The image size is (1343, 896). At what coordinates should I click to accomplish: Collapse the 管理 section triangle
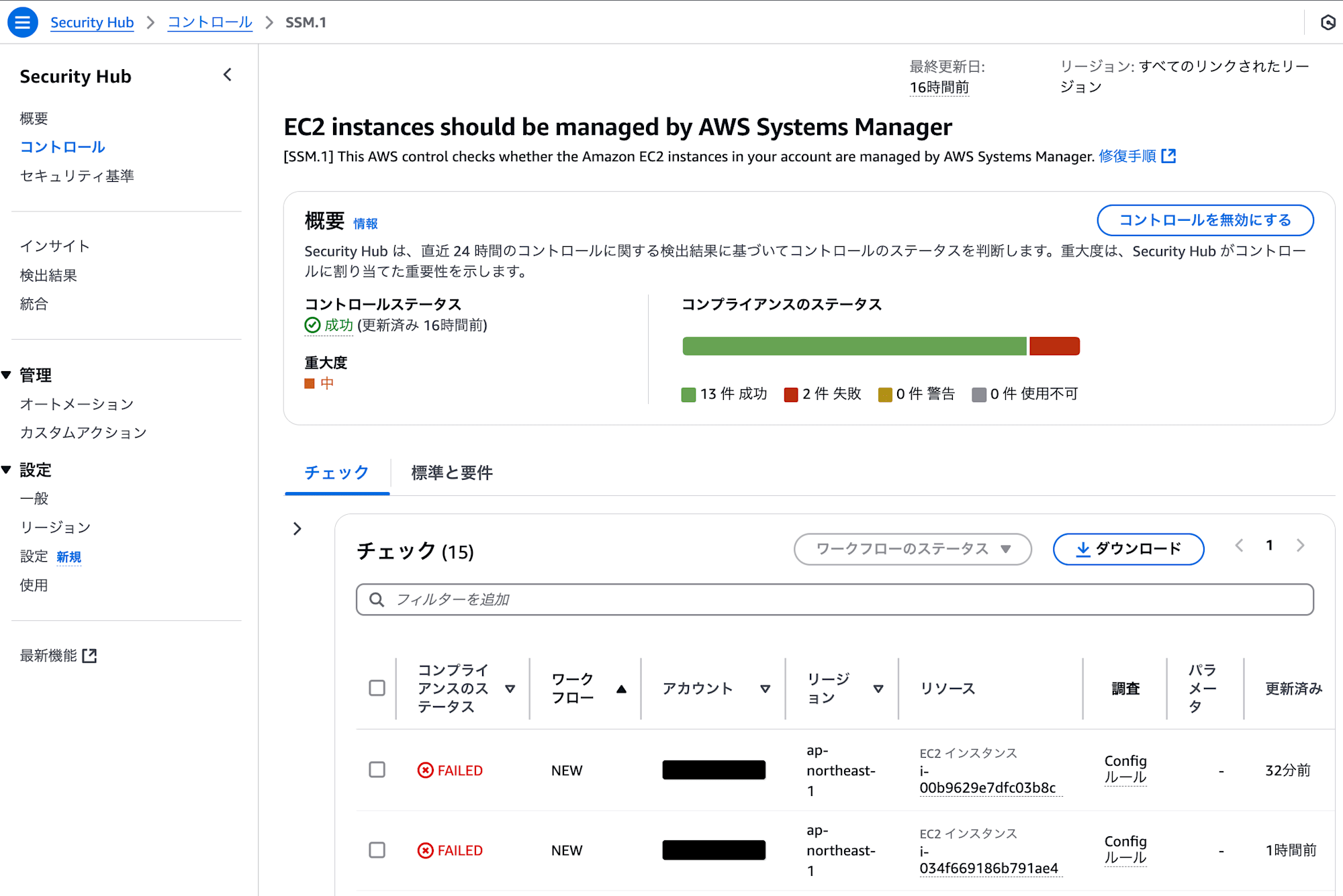click(7, 375)
